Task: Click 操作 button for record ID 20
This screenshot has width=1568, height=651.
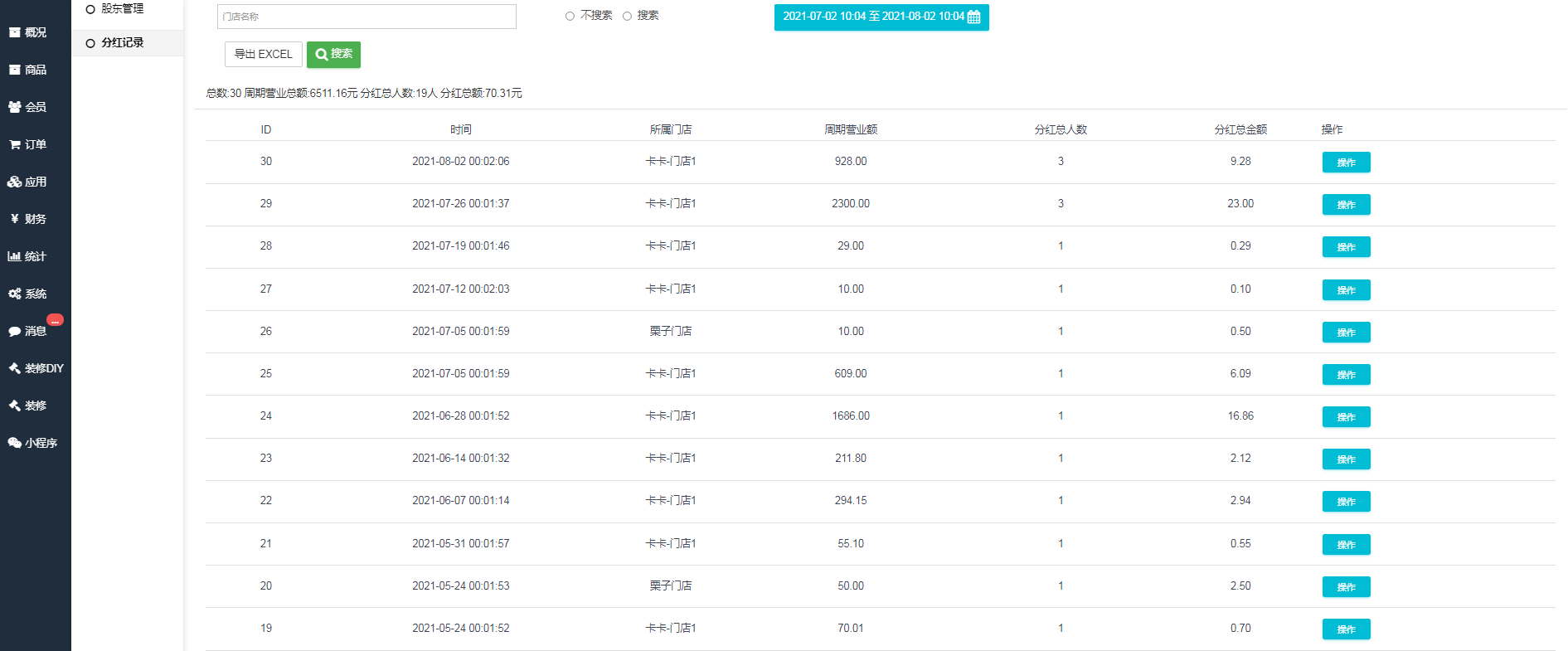Action: [x=1346, y=587]
